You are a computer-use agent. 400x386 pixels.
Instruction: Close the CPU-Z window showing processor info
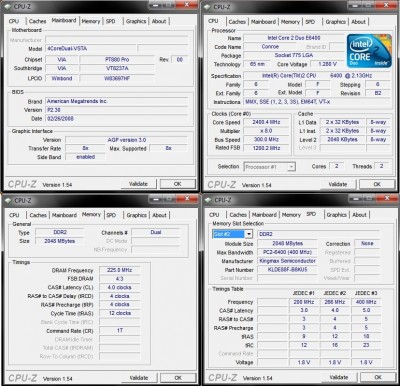pyautogui.click(x=386, y=5)
